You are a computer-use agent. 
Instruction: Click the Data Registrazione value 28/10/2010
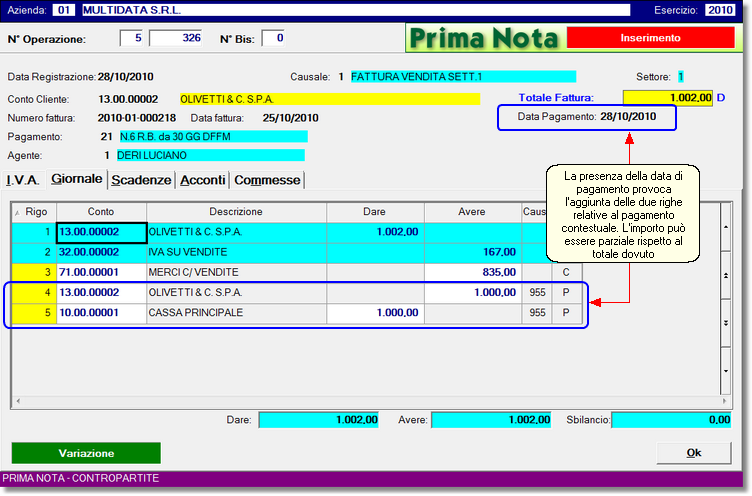coord(126,77)
